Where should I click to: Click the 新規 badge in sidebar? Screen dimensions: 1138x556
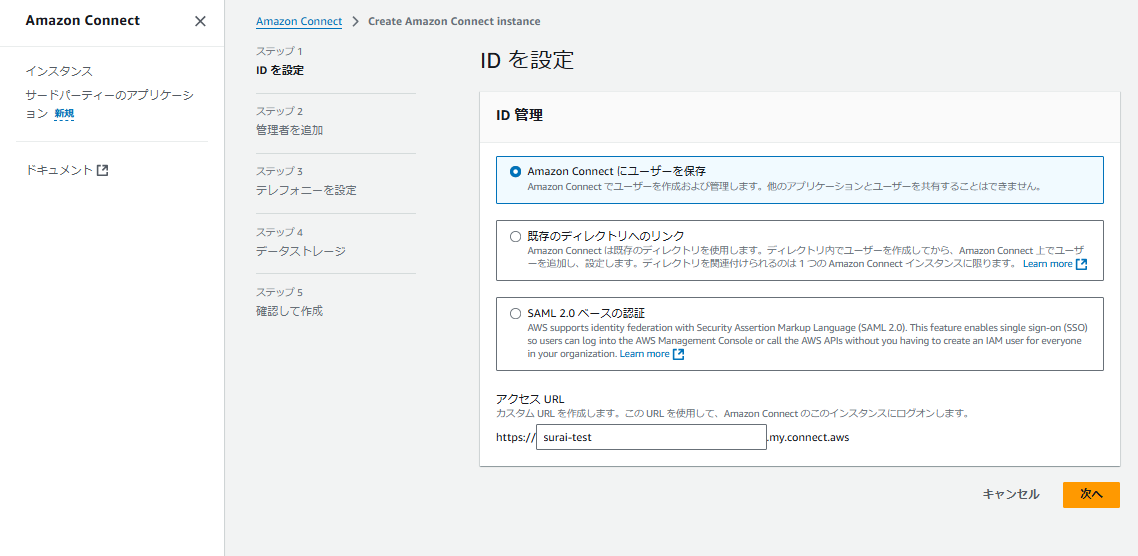pyautogui.click(x=64, y=114)
